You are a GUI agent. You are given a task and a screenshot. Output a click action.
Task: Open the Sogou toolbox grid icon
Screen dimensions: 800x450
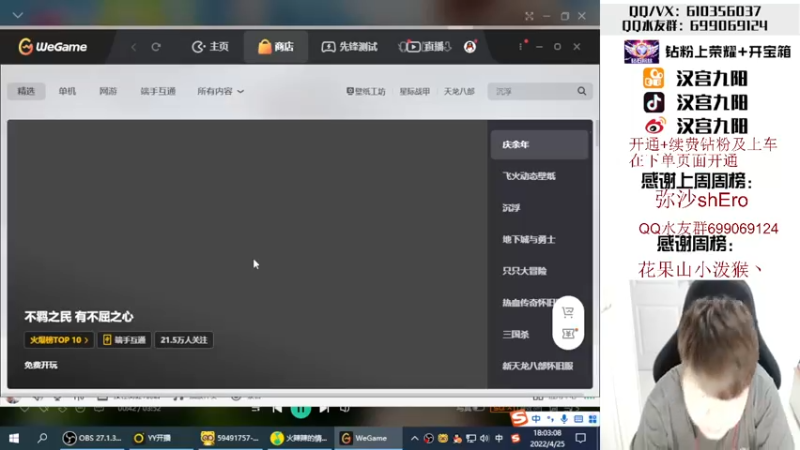592,419
